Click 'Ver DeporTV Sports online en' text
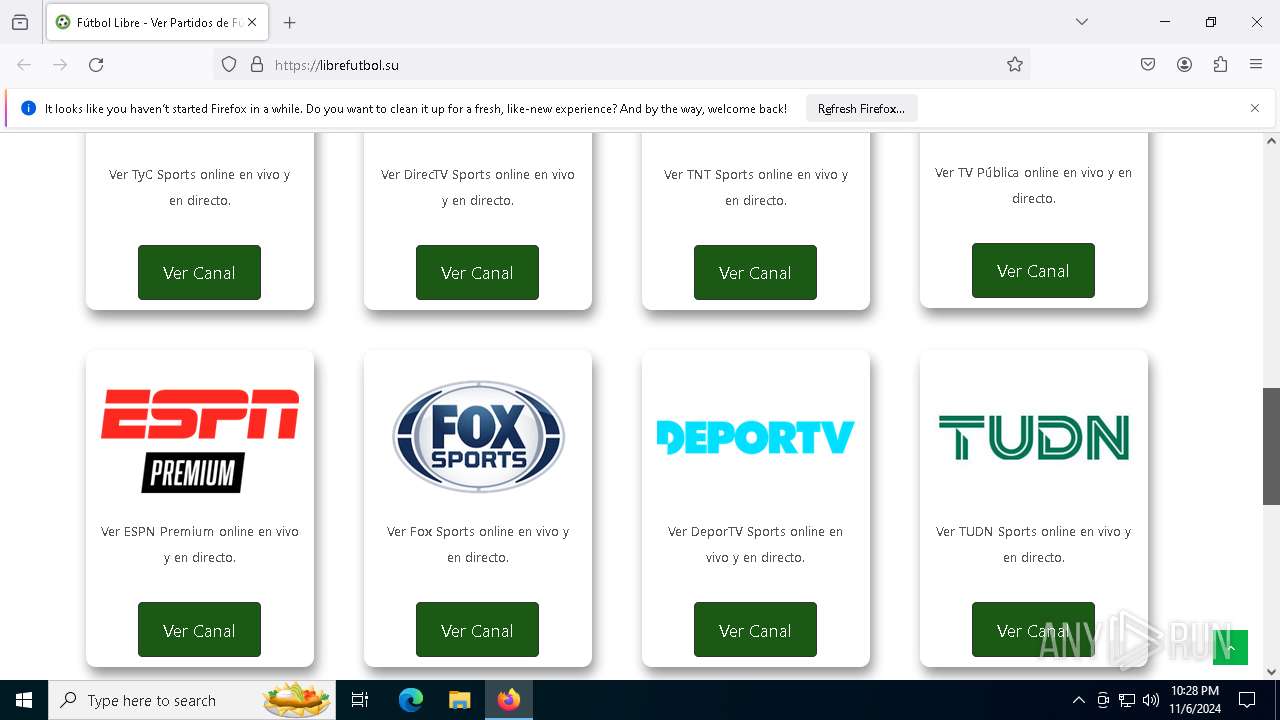 (756, 532)
